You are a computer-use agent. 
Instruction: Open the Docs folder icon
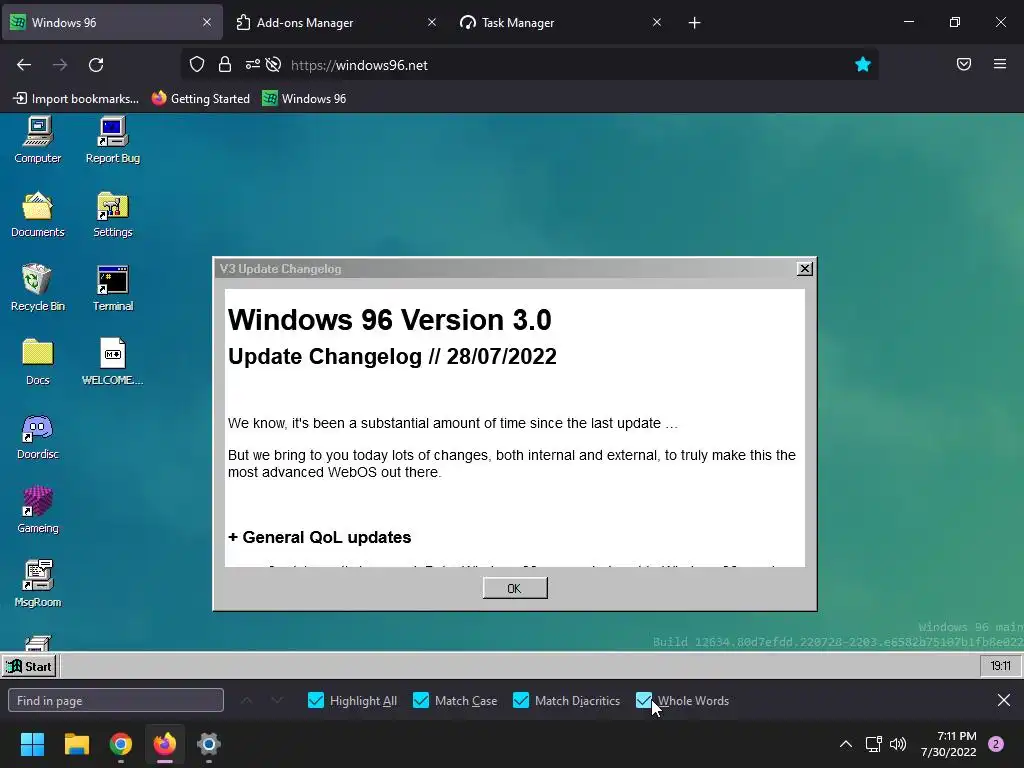37,361
